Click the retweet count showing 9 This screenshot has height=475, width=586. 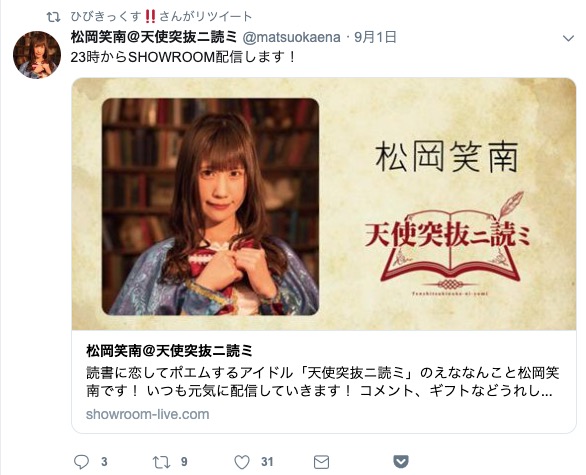coord(184,462)
